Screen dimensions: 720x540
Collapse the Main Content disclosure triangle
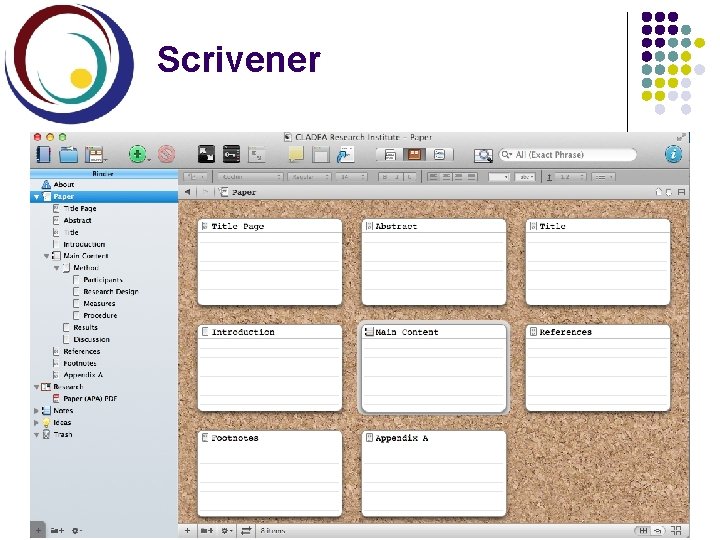click(47, 256)
